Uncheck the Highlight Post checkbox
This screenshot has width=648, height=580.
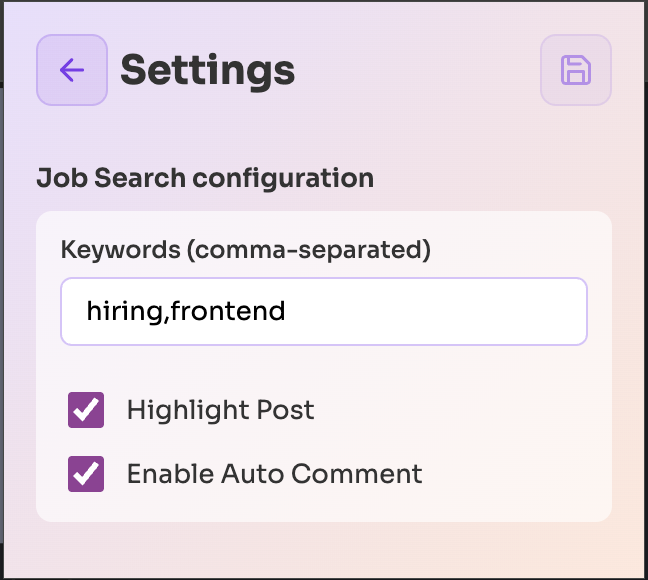coord(86,410)
